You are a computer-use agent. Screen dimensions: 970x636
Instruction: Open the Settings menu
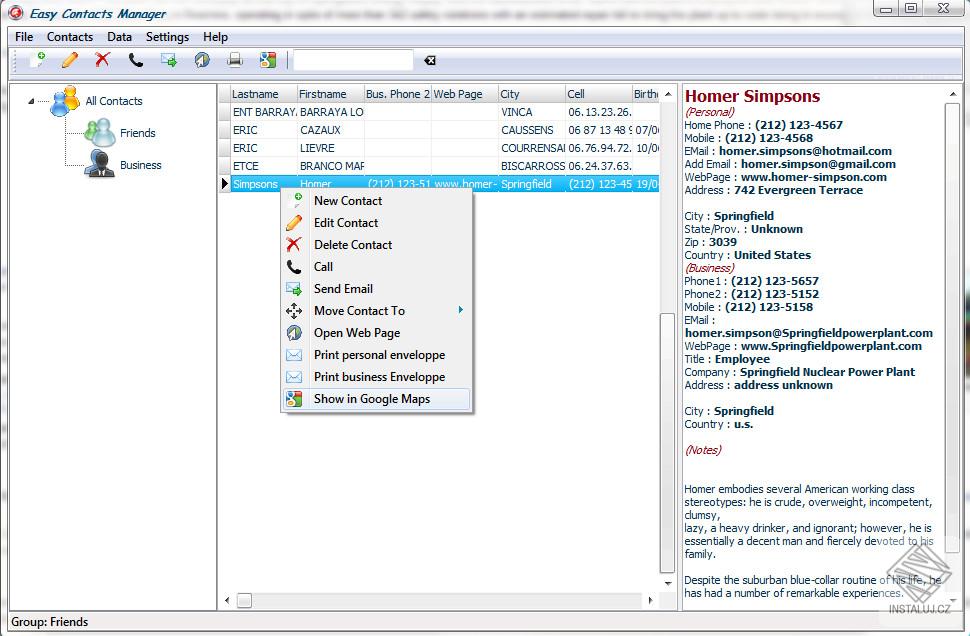(167, 36)
